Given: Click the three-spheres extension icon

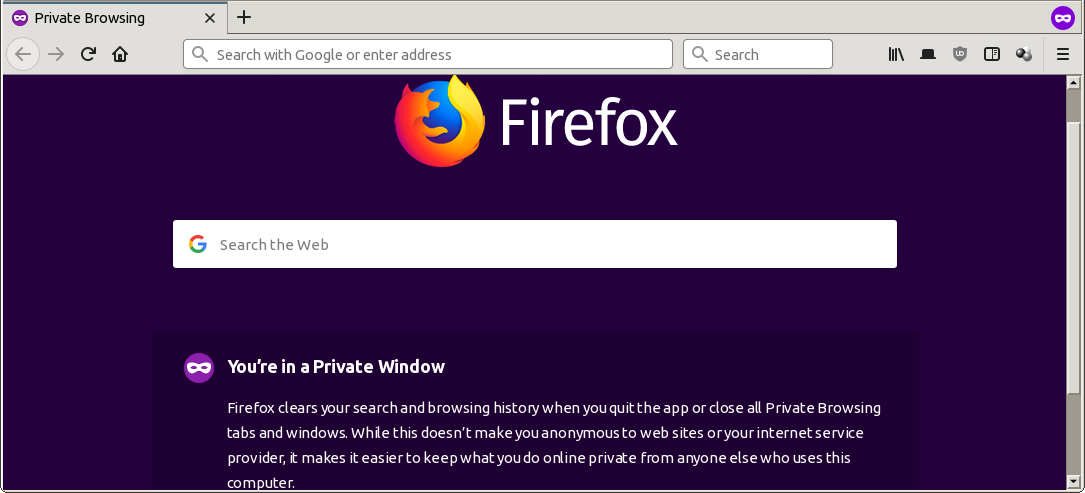Looking at the screenshot, I should (x=1023, y=55).
